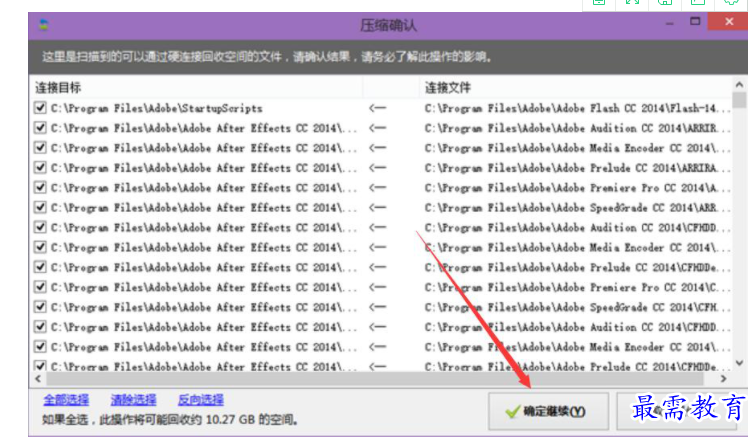
Task: Close the 压缩确认 dialog
Action: [x=729, y=22]
